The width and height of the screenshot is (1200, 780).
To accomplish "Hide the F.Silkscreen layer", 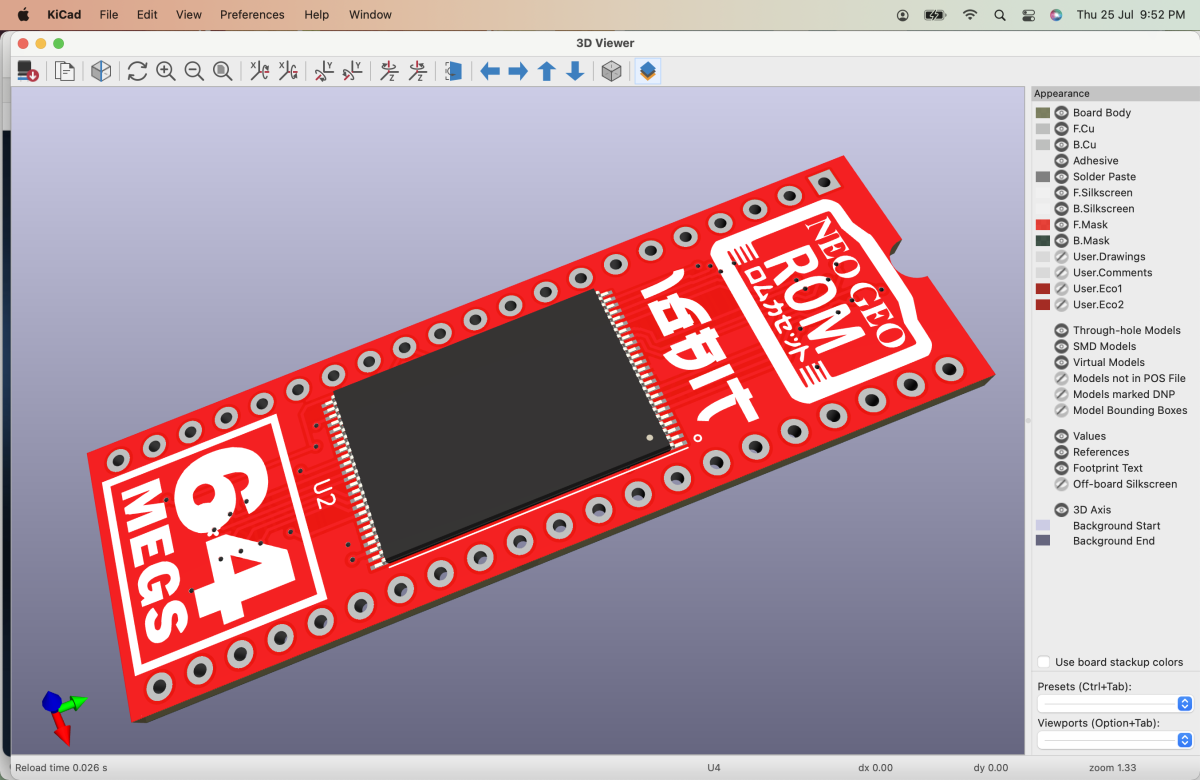I will pyautogui.click(x=1062, y=193).
